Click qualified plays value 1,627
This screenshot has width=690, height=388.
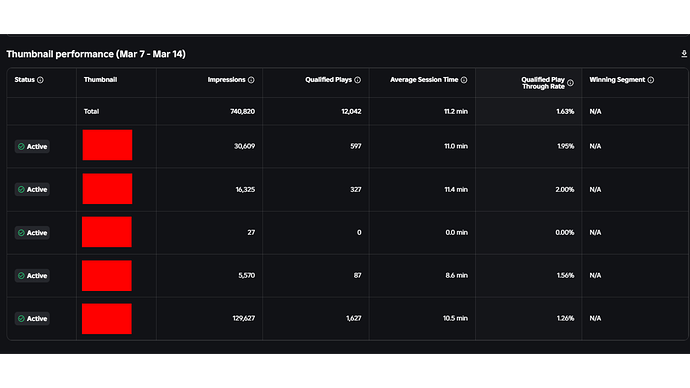[x=354, y=318]
